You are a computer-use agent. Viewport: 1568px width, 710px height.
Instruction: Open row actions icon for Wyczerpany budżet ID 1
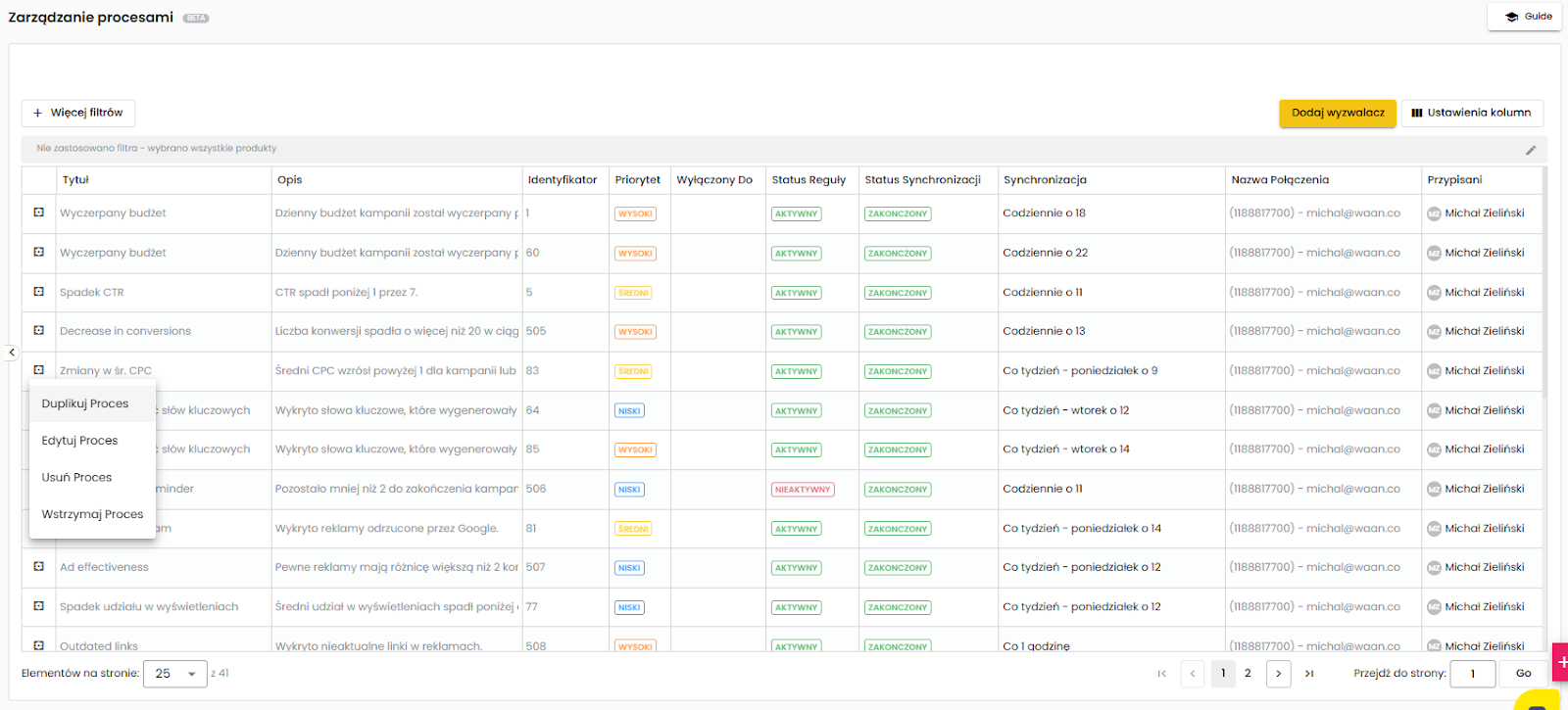coord(39,213)
